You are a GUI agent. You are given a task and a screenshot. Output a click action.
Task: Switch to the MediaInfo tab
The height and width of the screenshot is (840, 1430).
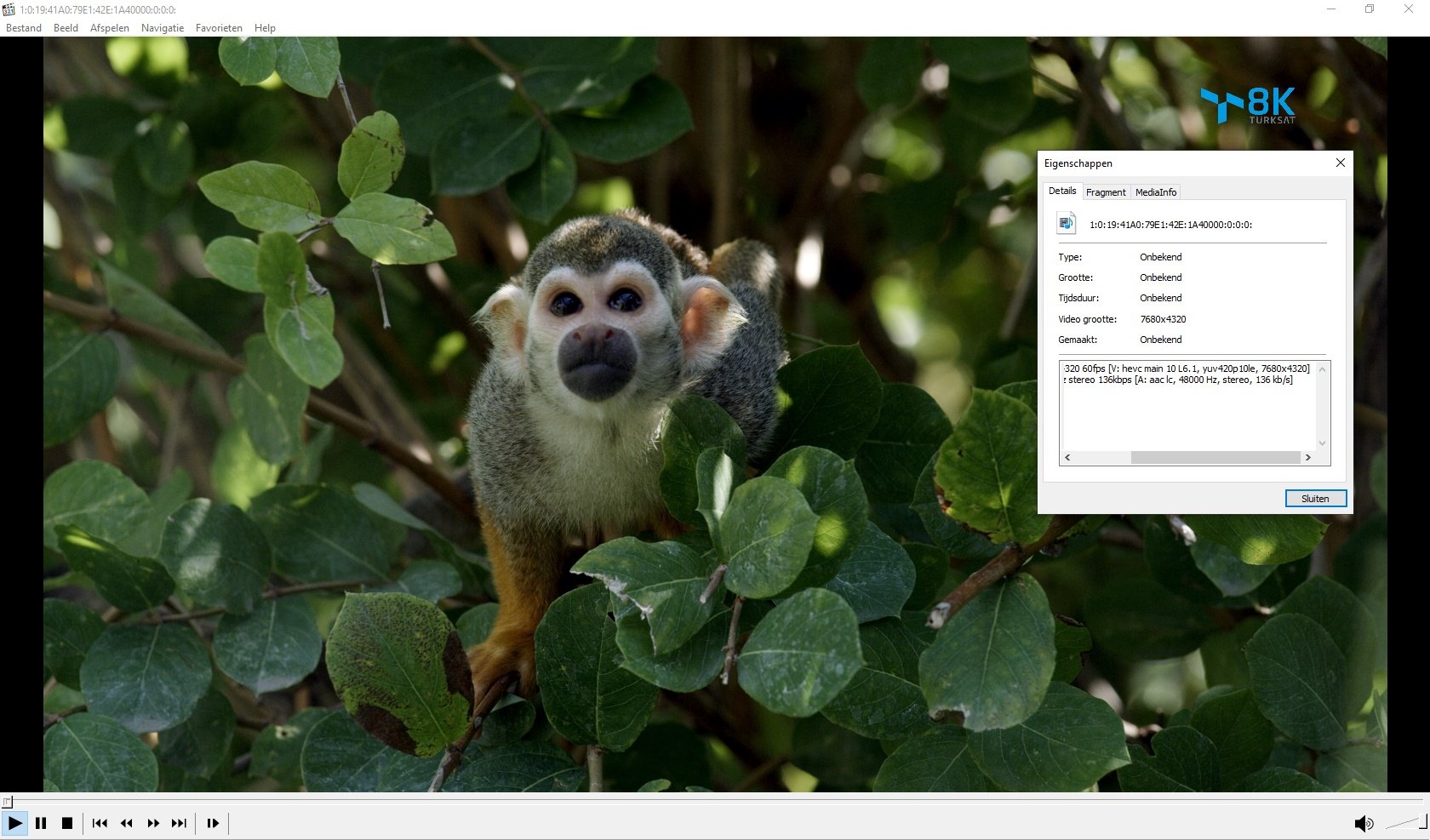point(1155,192)
